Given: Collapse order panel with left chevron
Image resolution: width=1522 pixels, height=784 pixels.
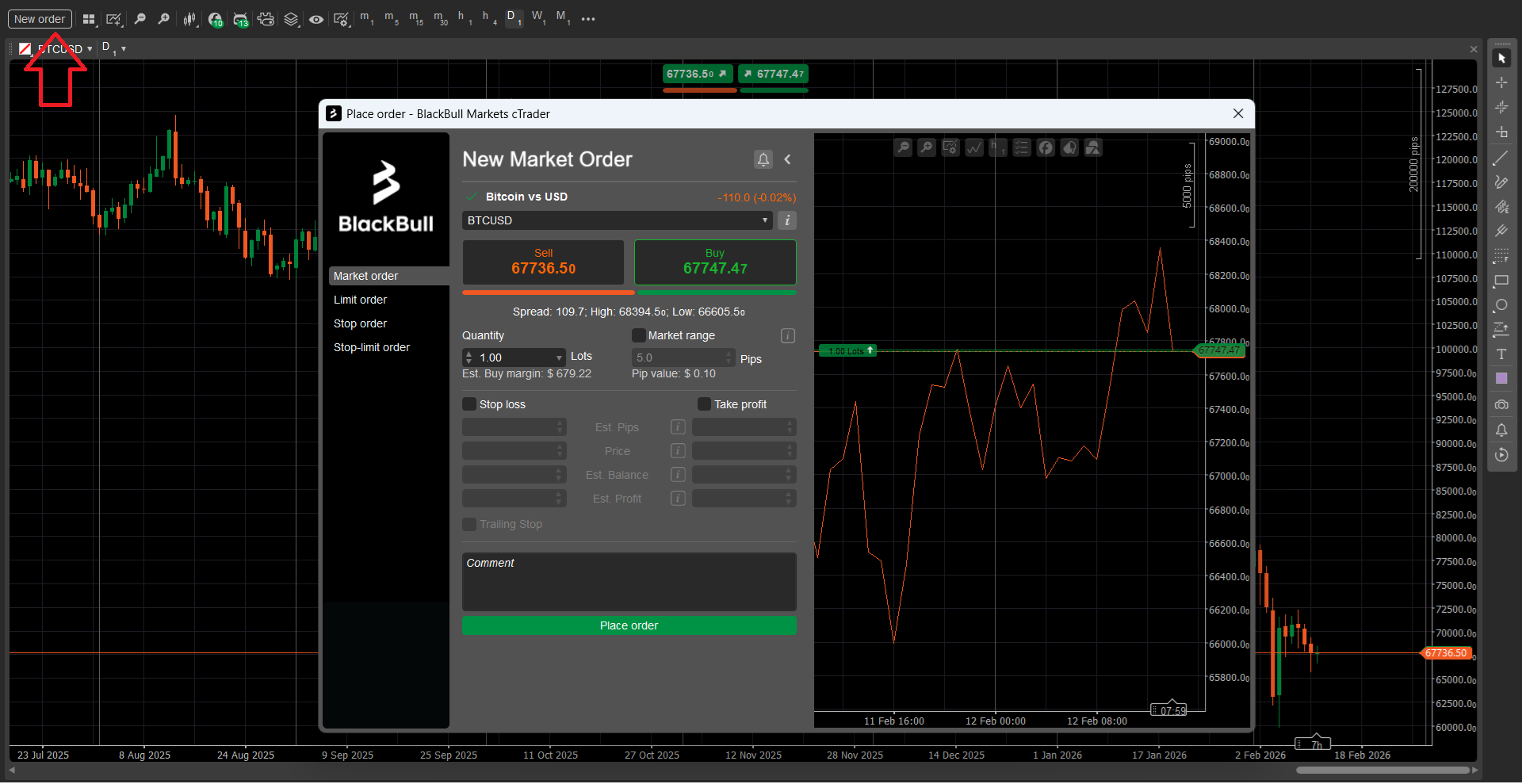Looking at the screenshot, I should [x=788, y=159].
